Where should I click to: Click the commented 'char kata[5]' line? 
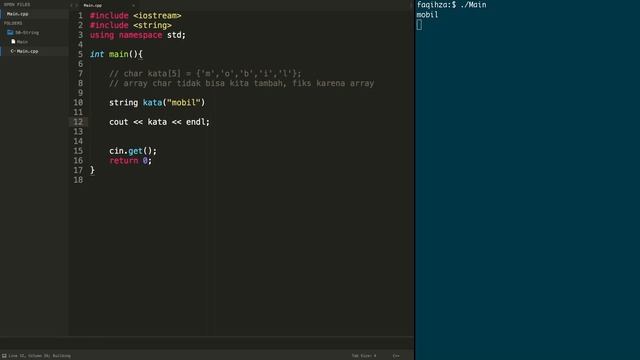(205, 74)
